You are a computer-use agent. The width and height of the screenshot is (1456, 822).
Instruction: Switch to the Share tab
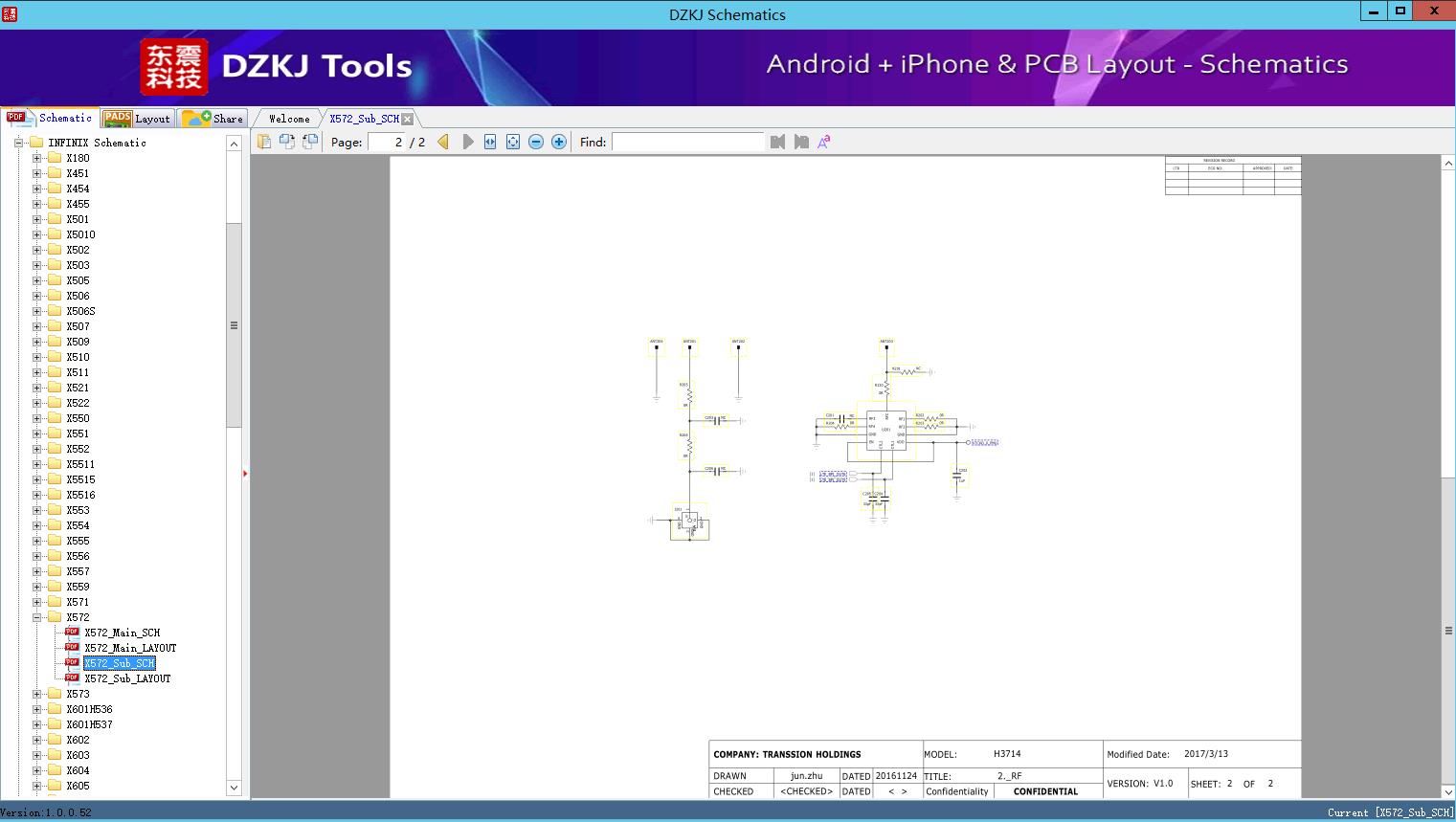[x=214, y=119]
